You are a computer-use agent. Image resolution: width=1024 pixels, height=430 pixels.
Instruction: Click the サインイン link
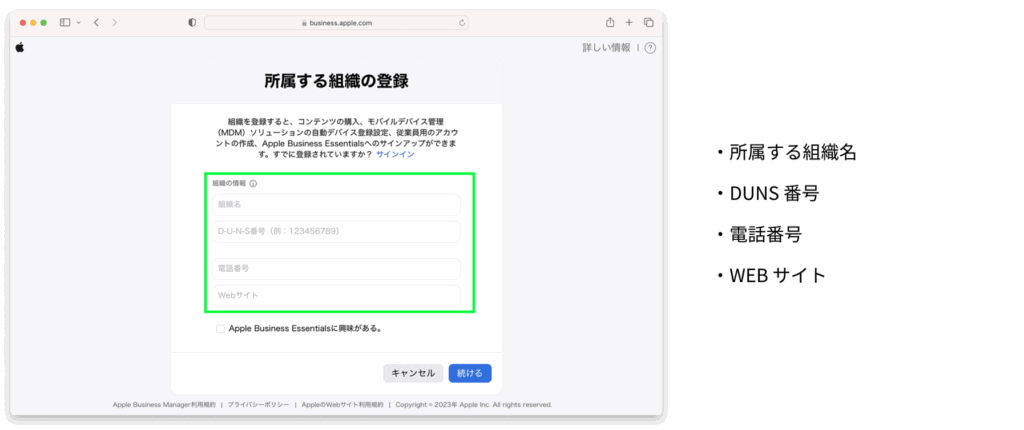[x=395, y=155]
